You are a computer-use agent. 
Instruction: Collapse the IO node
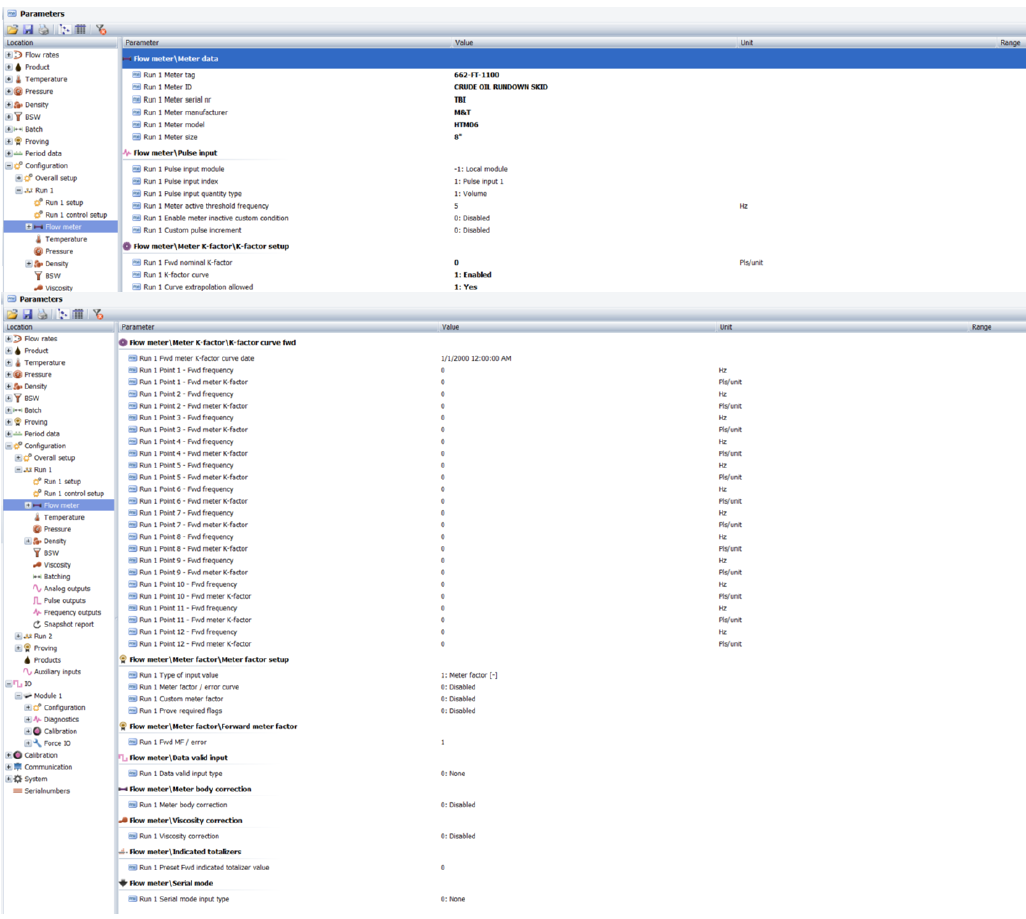pos(9,683)
